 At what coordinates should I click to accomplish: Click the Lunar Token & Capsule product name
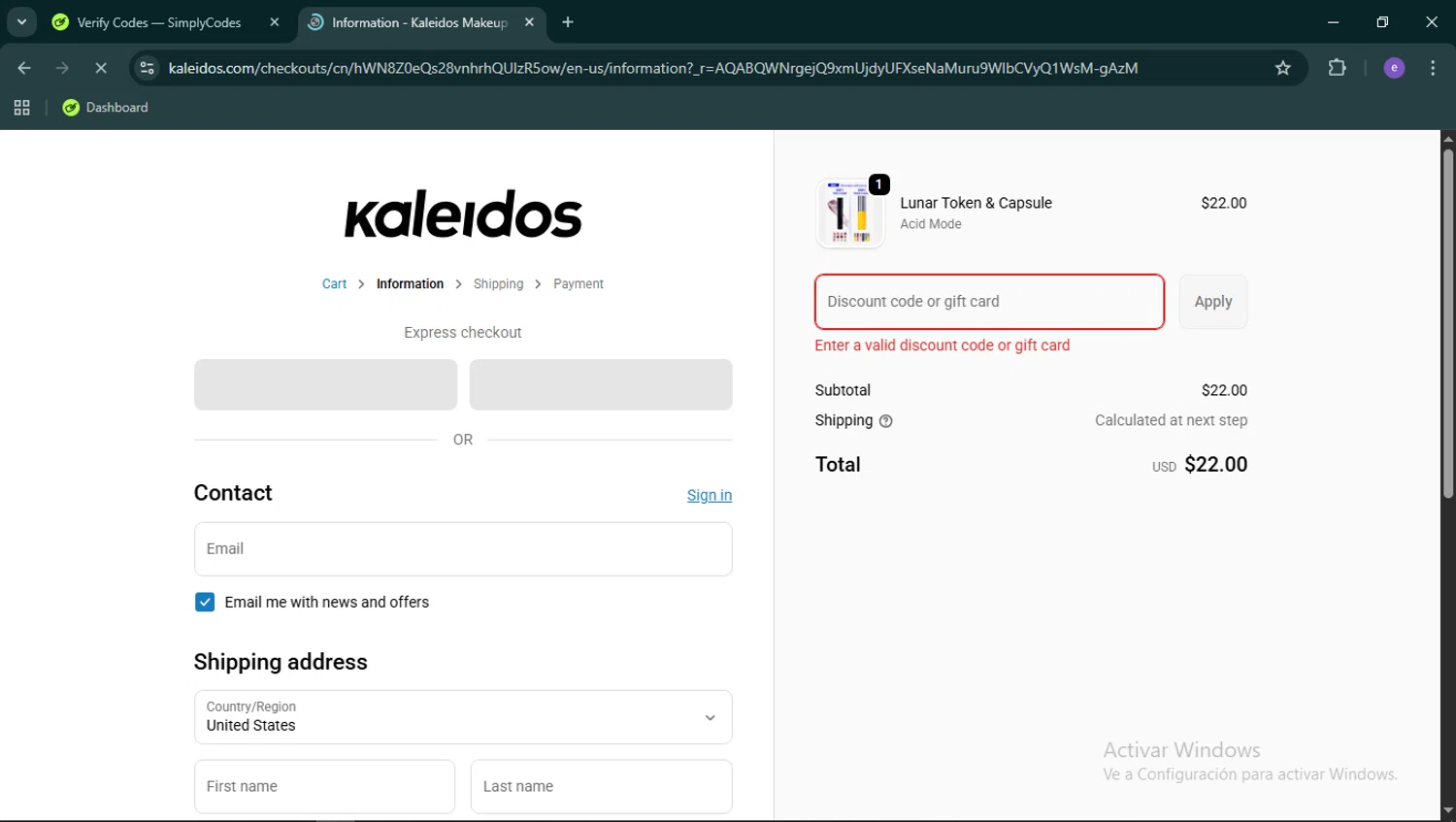click(x=976, y=203)
